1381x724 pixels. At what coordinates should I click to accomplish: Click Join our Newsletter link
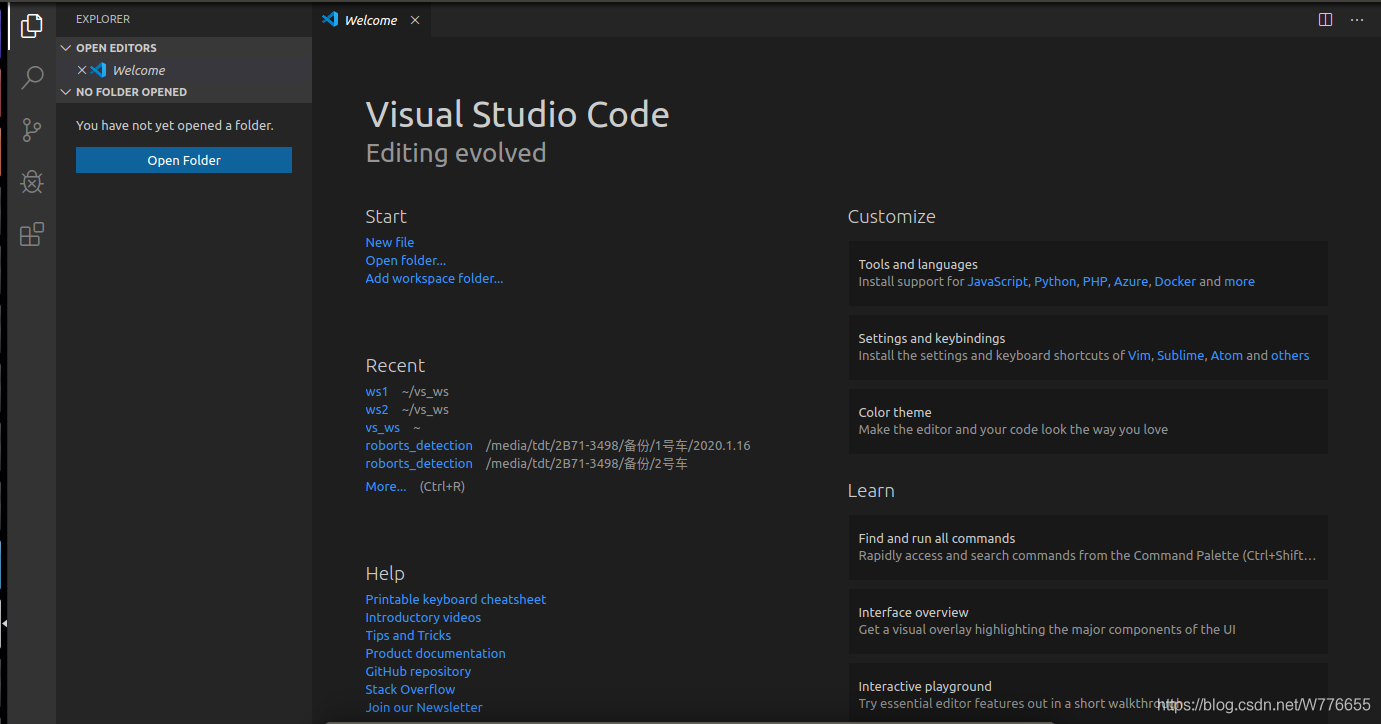[x=424, y=707]
